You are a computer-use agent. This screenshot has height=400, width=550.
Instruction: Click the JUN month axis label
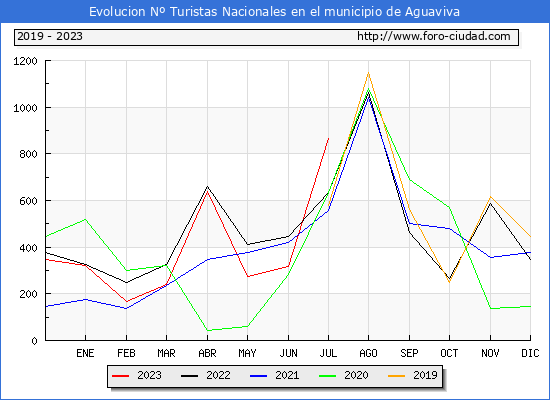[x=288, y=353]
